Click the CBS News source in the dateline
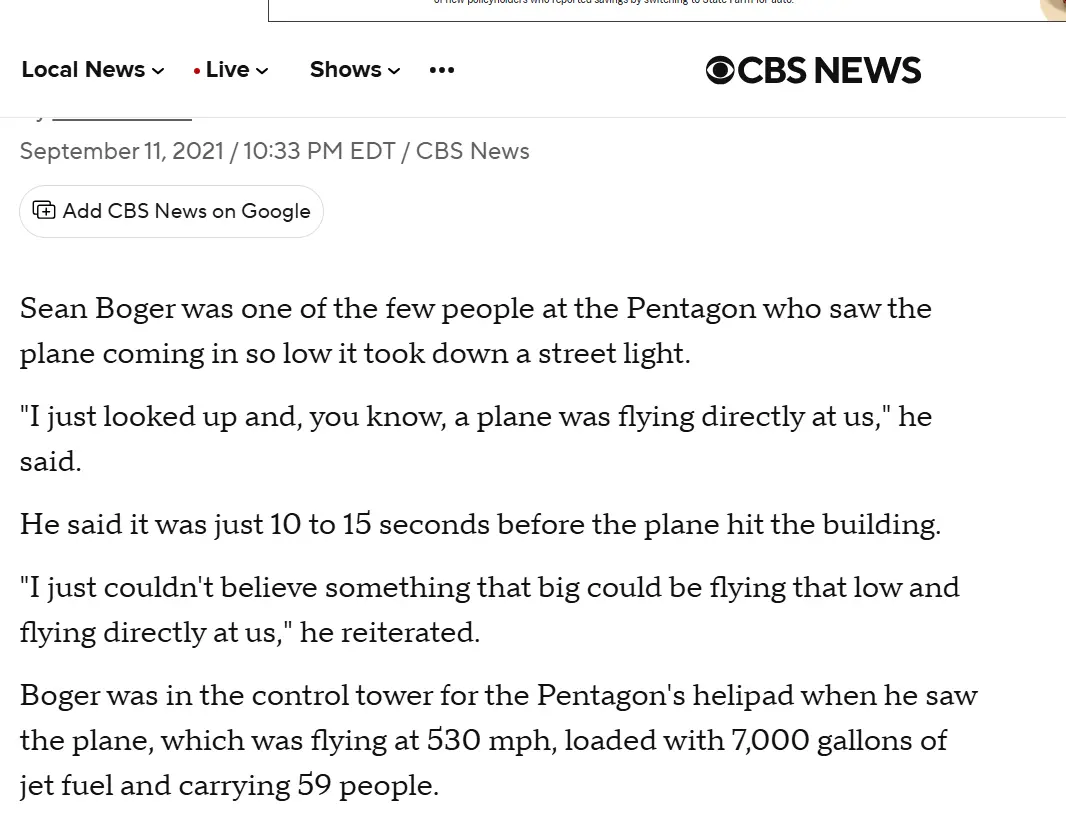This screenshot has height=815, width=1066. coord(472,151)
